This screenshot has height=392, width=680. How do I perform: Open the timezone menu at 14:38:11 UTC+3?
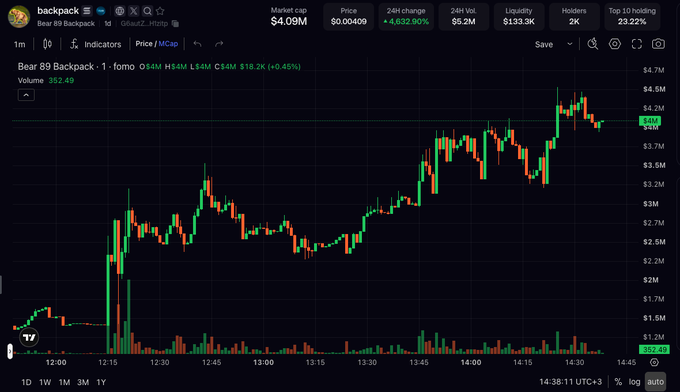click(x=570, y=382)
